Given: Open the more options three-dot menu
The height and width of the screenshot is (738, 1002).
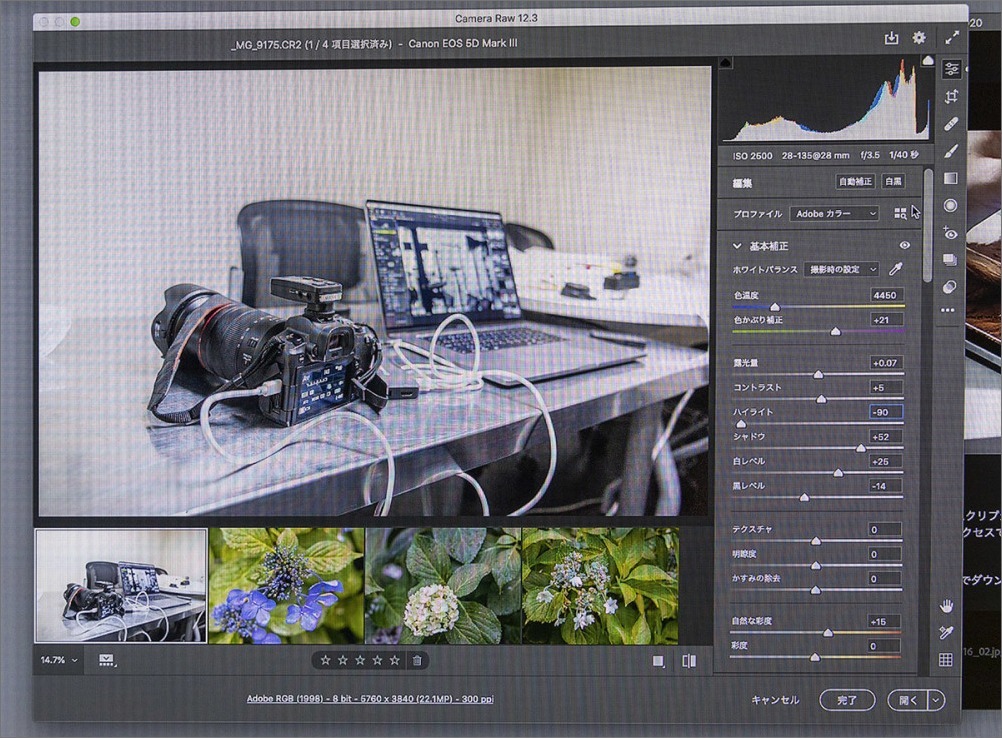Looking at the screenshot, I should tap(948, 311).
